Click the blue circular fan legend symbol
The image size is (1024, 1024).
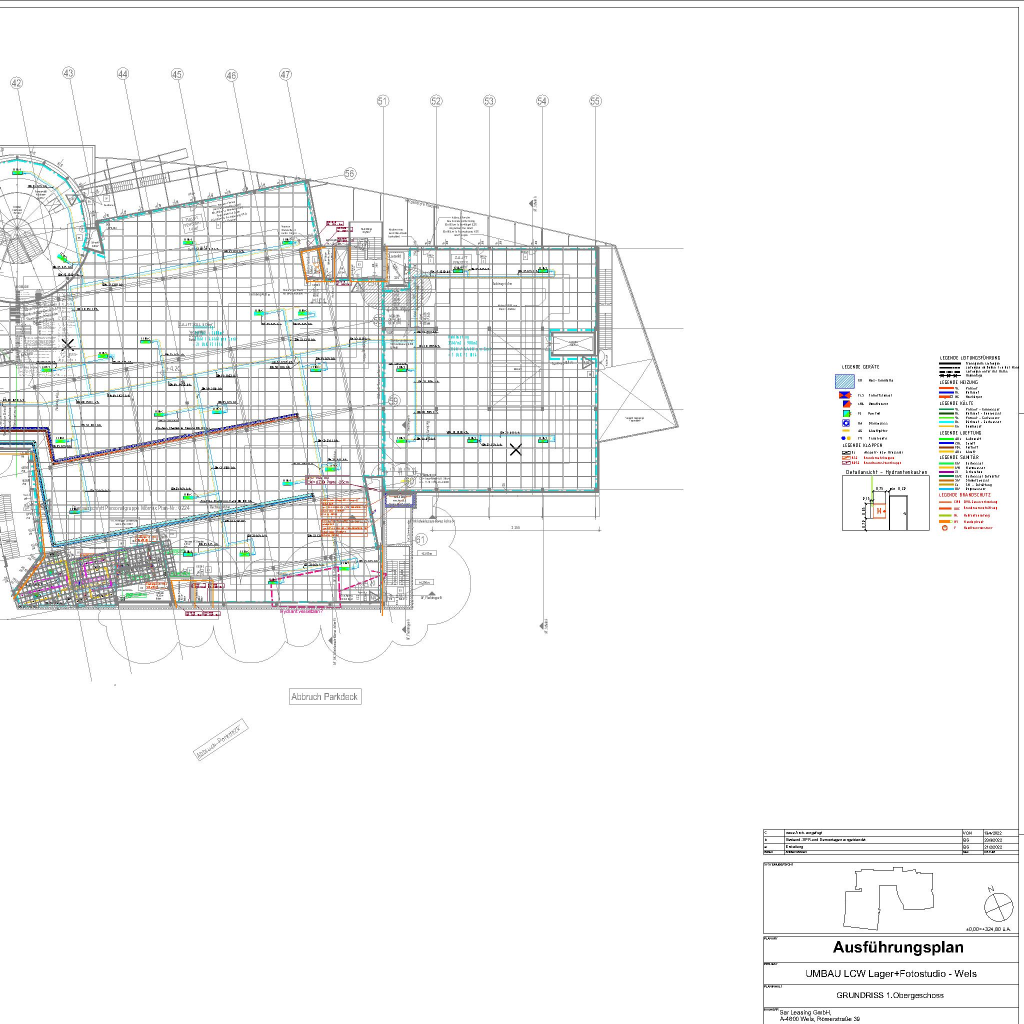point(846,423)
